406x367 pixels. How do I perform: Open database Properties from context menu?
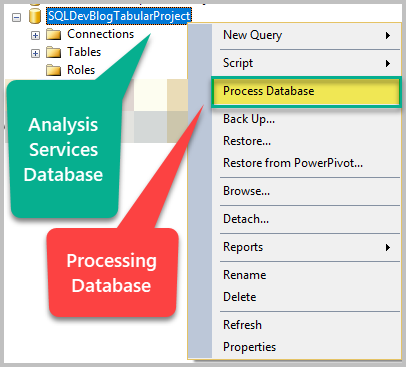coord(306,347)
